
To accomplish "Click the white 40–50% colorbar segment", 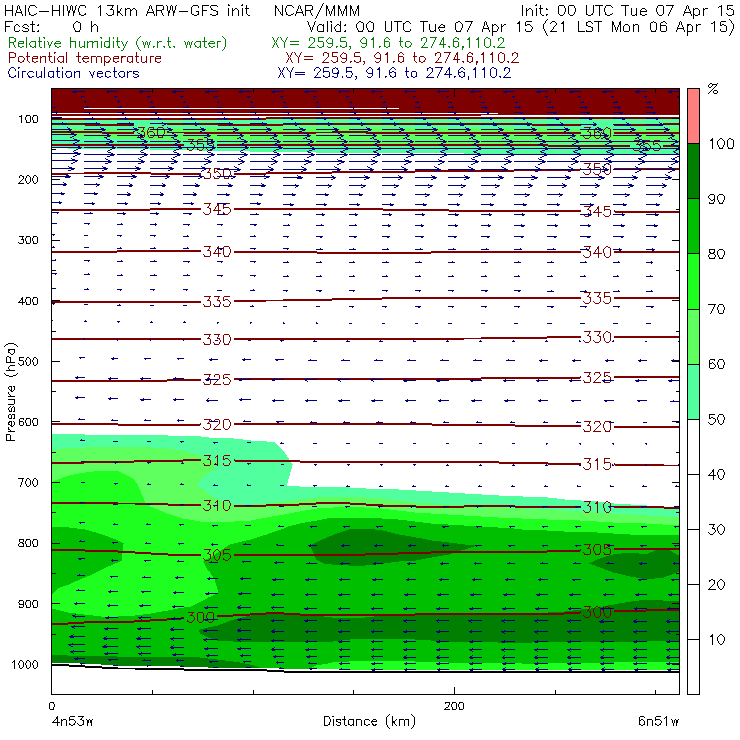I will [x=693, y=446].
